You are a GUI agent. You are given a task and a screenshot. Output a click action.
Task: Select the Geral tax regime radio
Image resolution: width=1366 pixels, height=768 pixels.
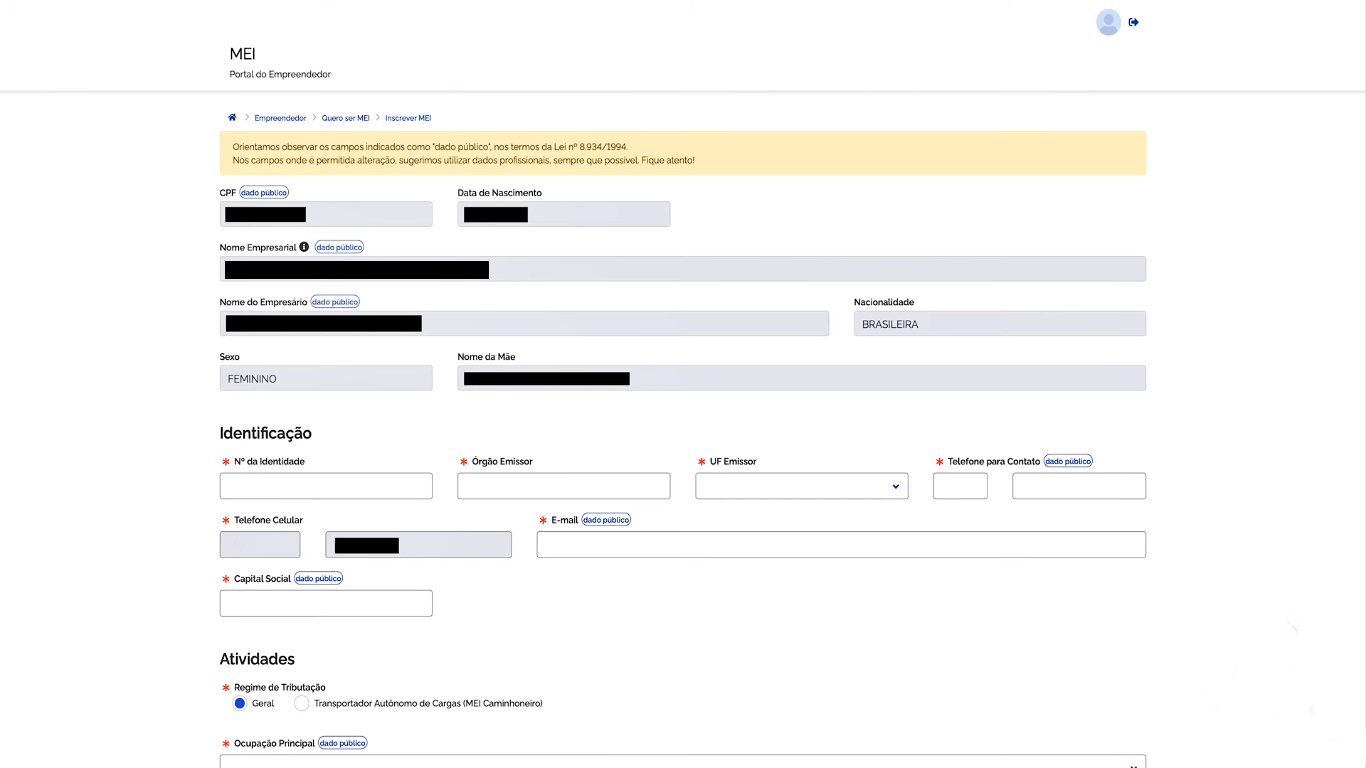click(240, 703)
